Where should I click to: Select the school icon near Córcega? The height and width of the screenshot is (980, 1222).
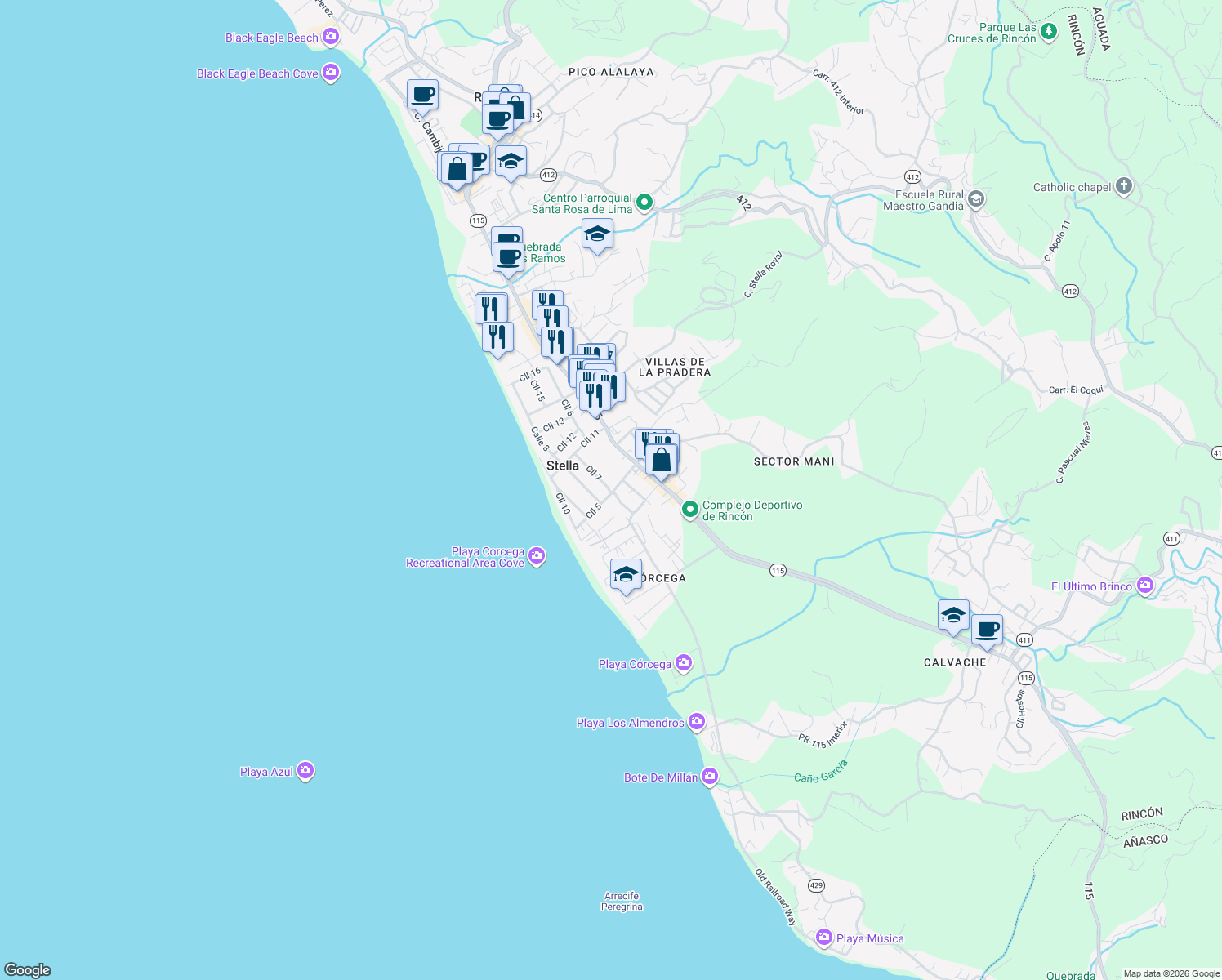pos(626,574)
